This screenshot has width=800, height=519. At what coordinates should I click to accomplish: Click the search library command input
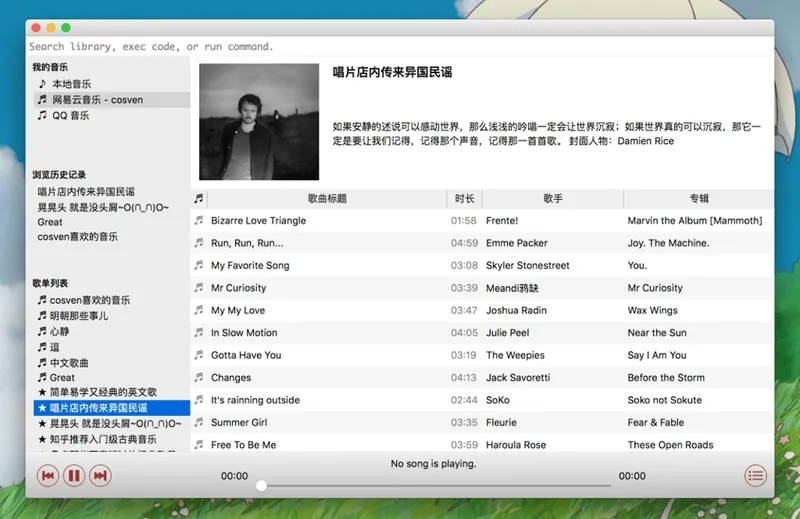click(x=399, y=46)
